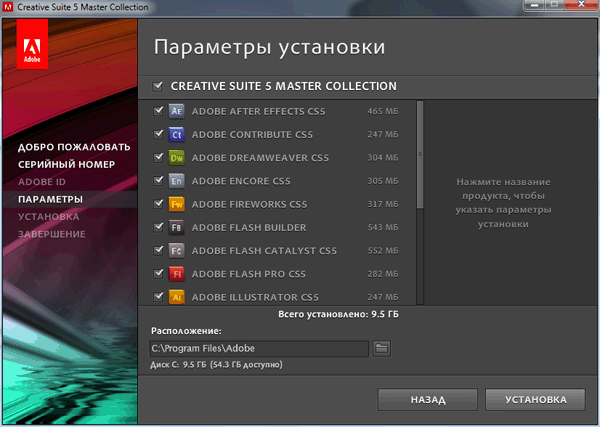The width and height of the screenshot is (600, 427).
Task: Select ЗАВЕРШЕНИЕ step in sidebar
Action: (52, 234)
